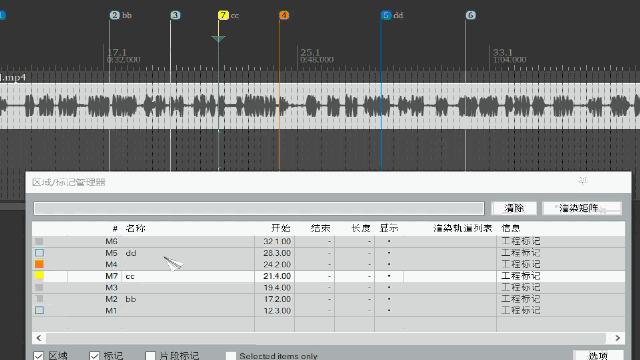Image resolution: width=640 pixels, height=360 pixels.
Task: Click the blue outlined swatch of M1
Action: coord(39,310)
